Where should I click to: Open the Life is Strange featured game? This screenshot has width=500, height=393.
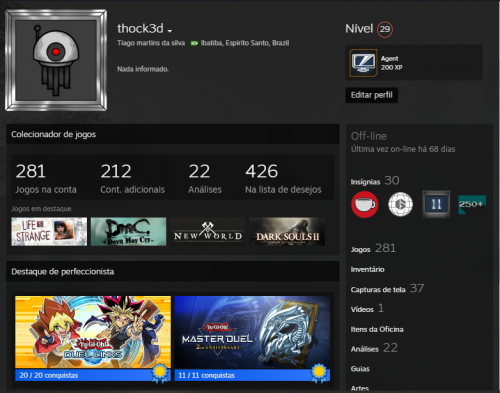(49, 232)
